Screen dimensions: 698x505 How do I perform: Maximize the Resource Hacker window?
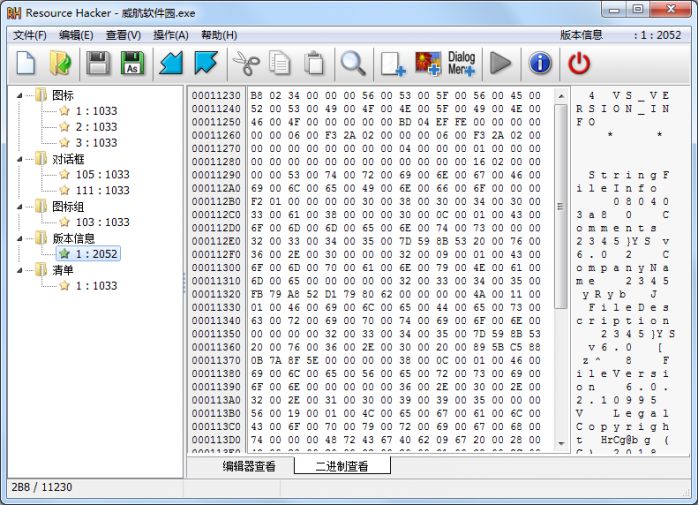coord(638,9)
